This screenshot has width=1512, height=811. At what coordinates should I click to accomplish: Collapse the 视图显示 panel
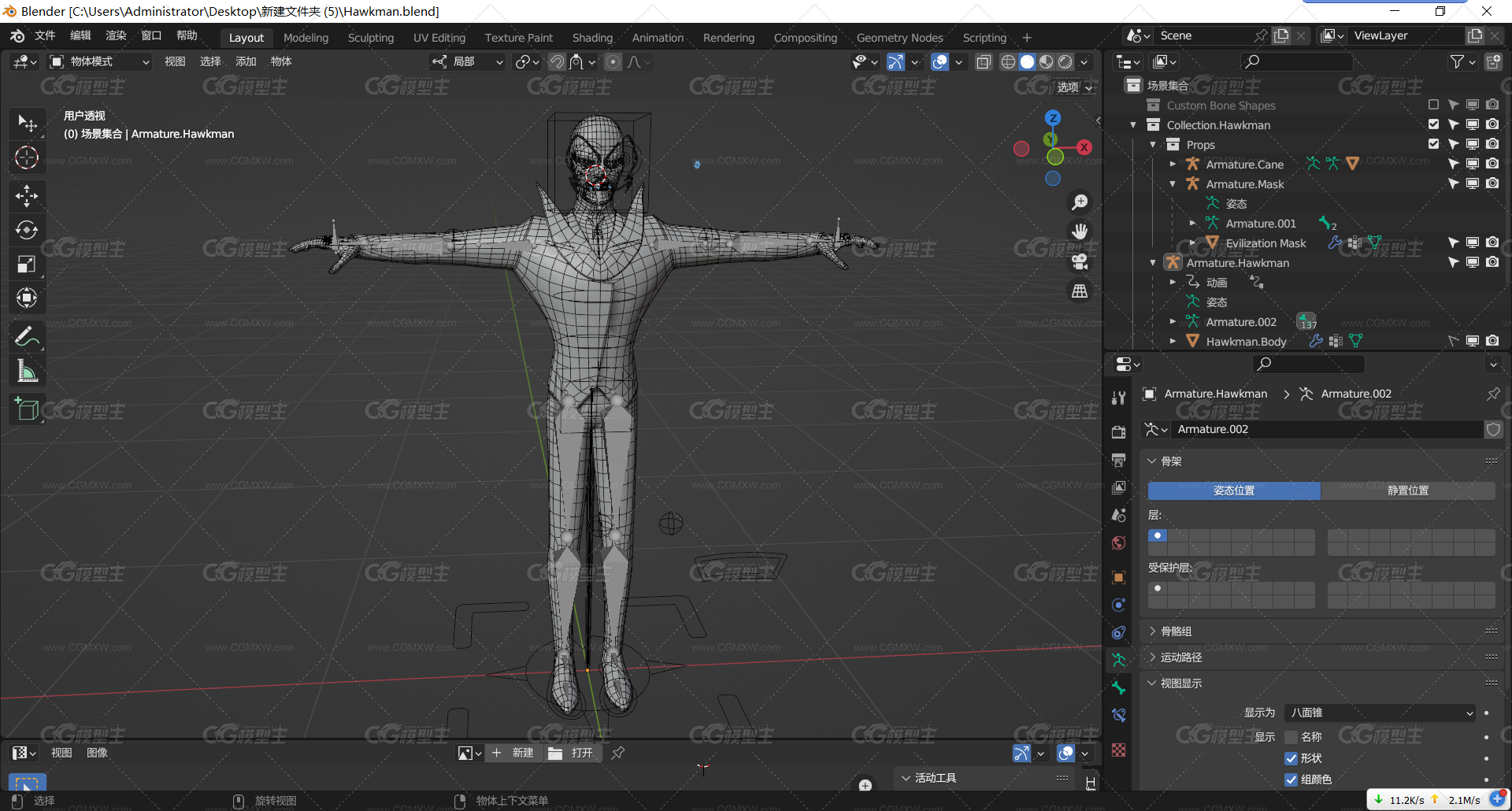1152,683
